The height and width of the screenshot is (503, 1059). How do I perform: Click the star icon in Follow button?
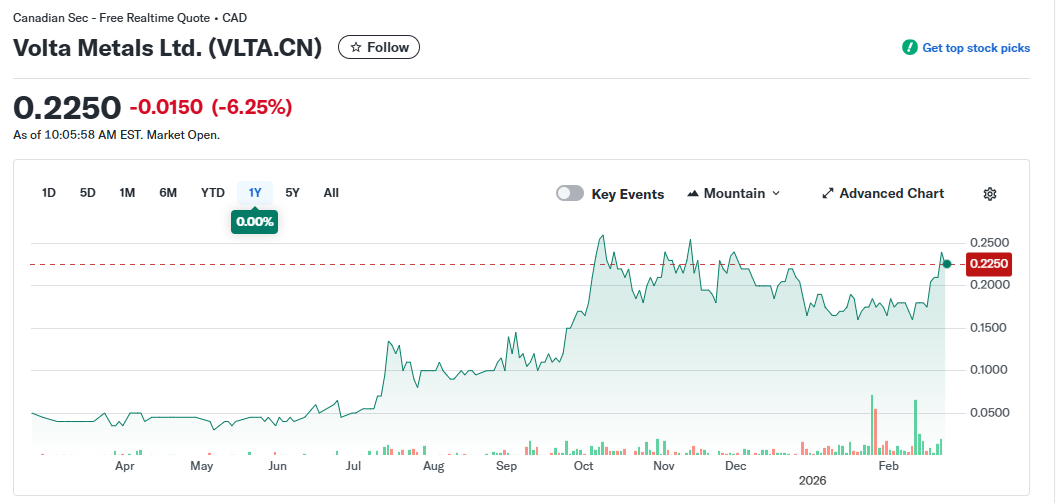tap(355, 47)
